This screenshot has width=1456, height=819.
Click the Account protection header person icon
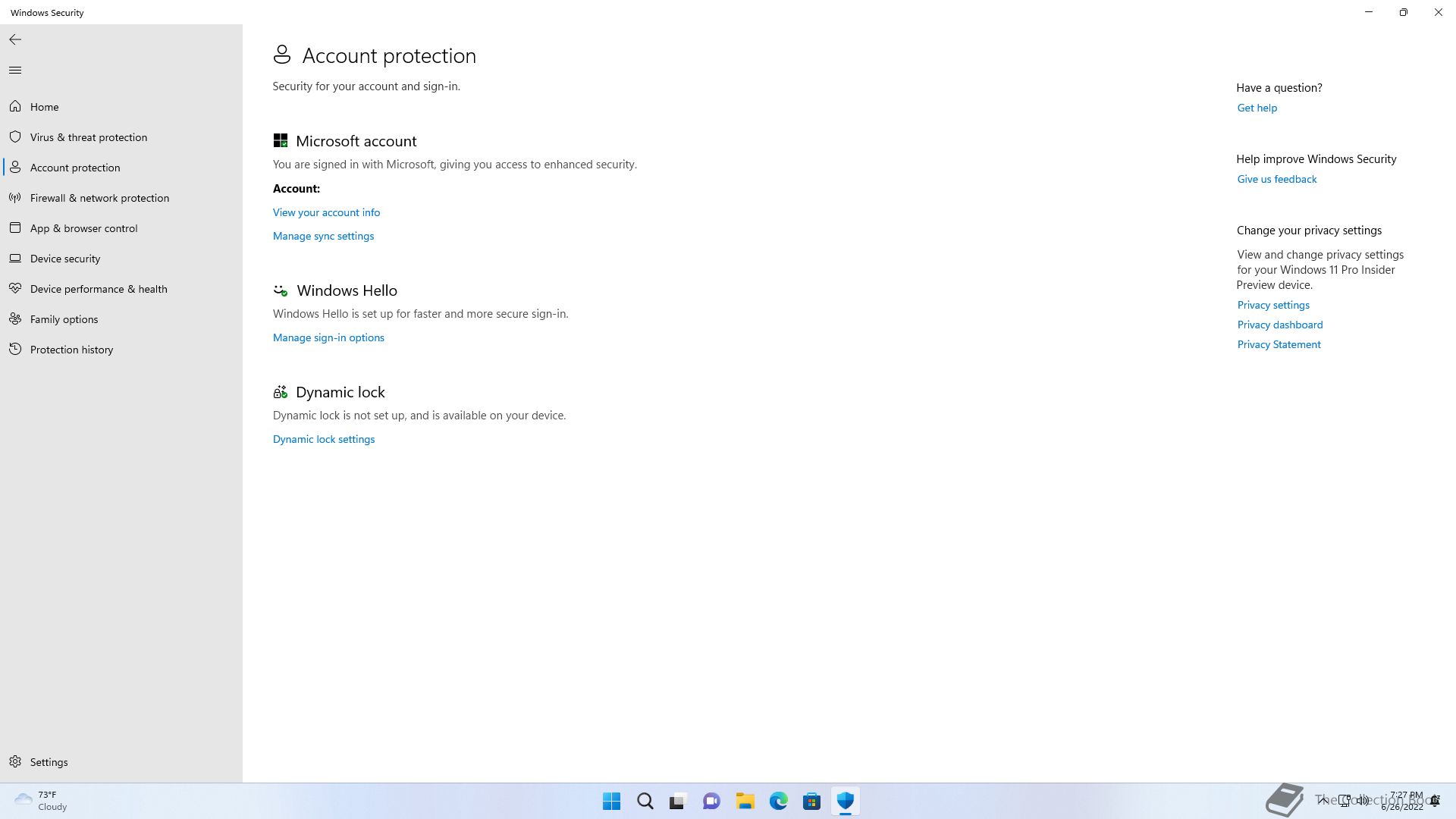pos(282,55)
